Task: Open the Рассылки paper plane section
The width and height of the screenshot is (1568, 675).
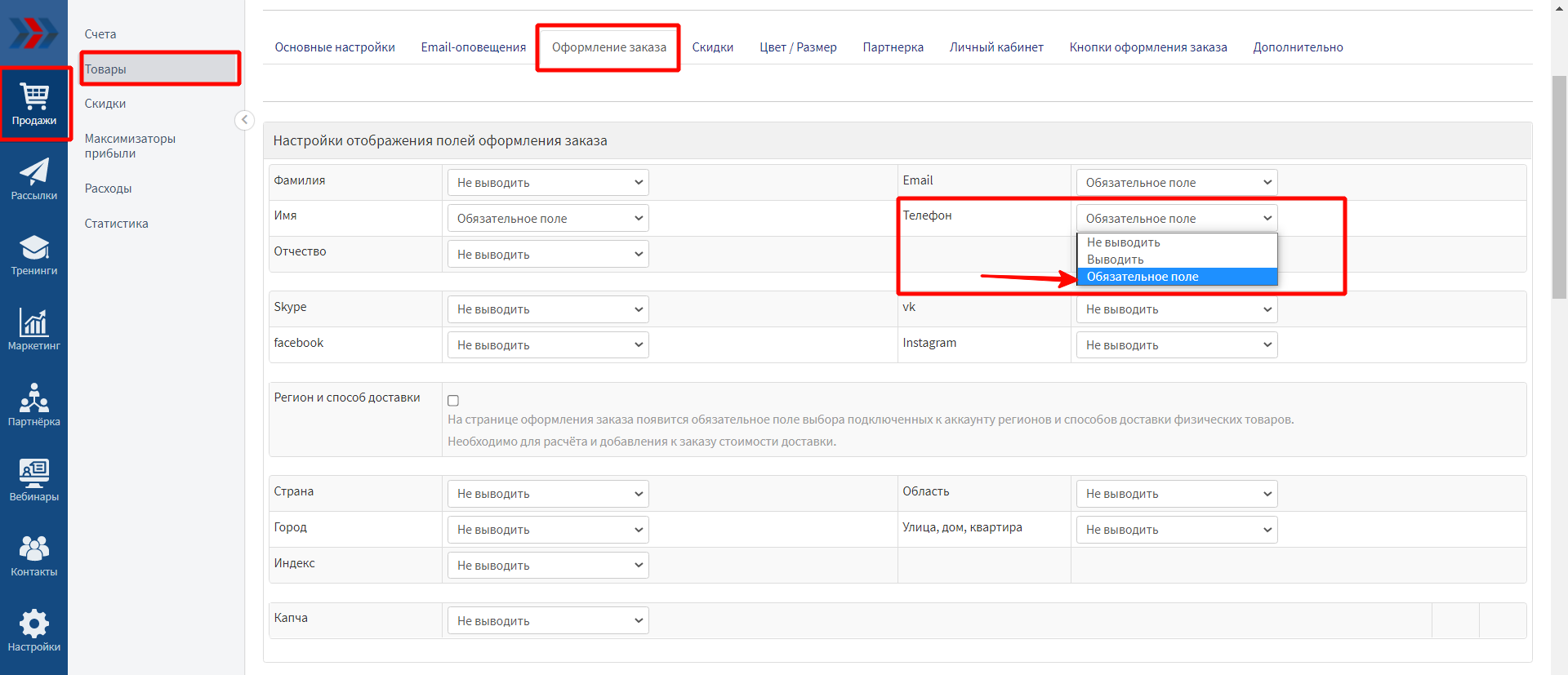Action: (x=34, y=180)
